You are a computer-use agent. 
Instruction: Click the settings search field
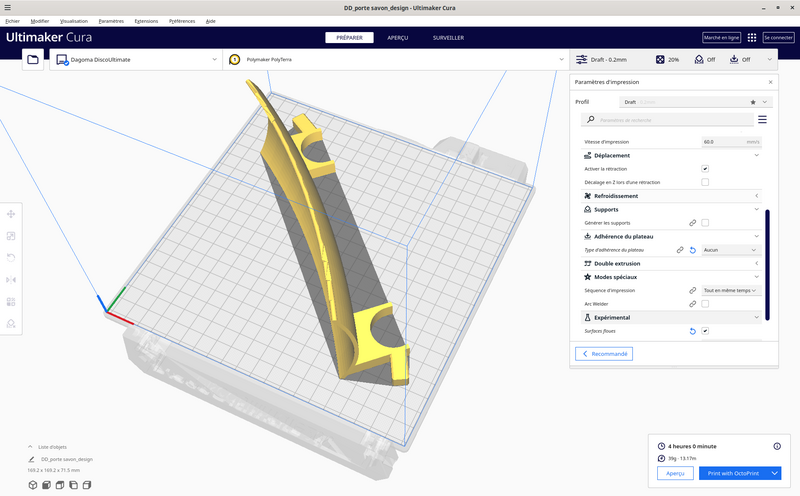[667, 120]
